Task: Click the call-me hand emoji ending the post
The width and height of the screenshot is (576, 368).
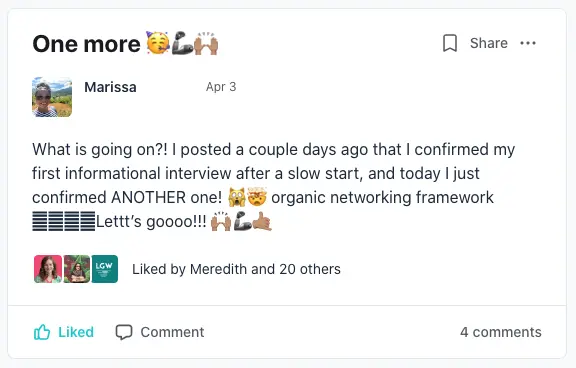Action: [262, 221]
